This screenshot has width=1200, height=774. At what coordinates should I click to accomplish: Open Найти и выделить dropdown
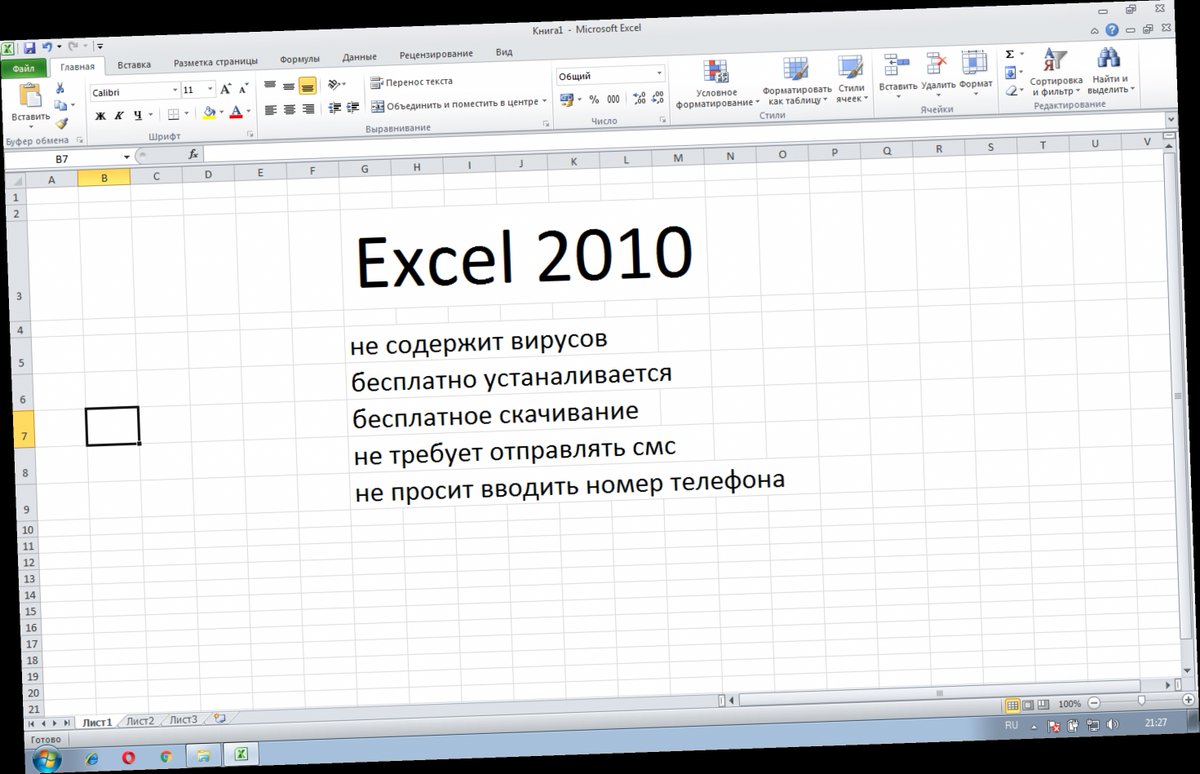tap(1109, 70)
